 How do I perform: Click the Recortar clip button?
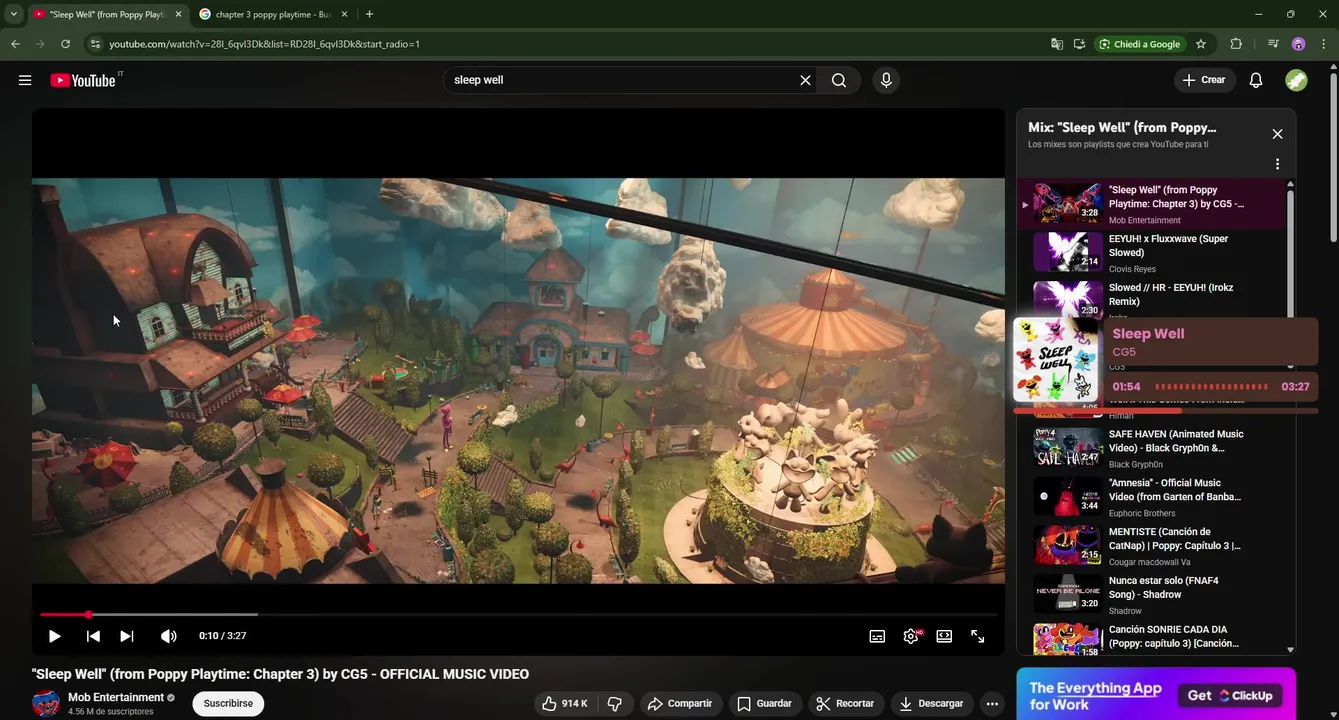point(846,704)
